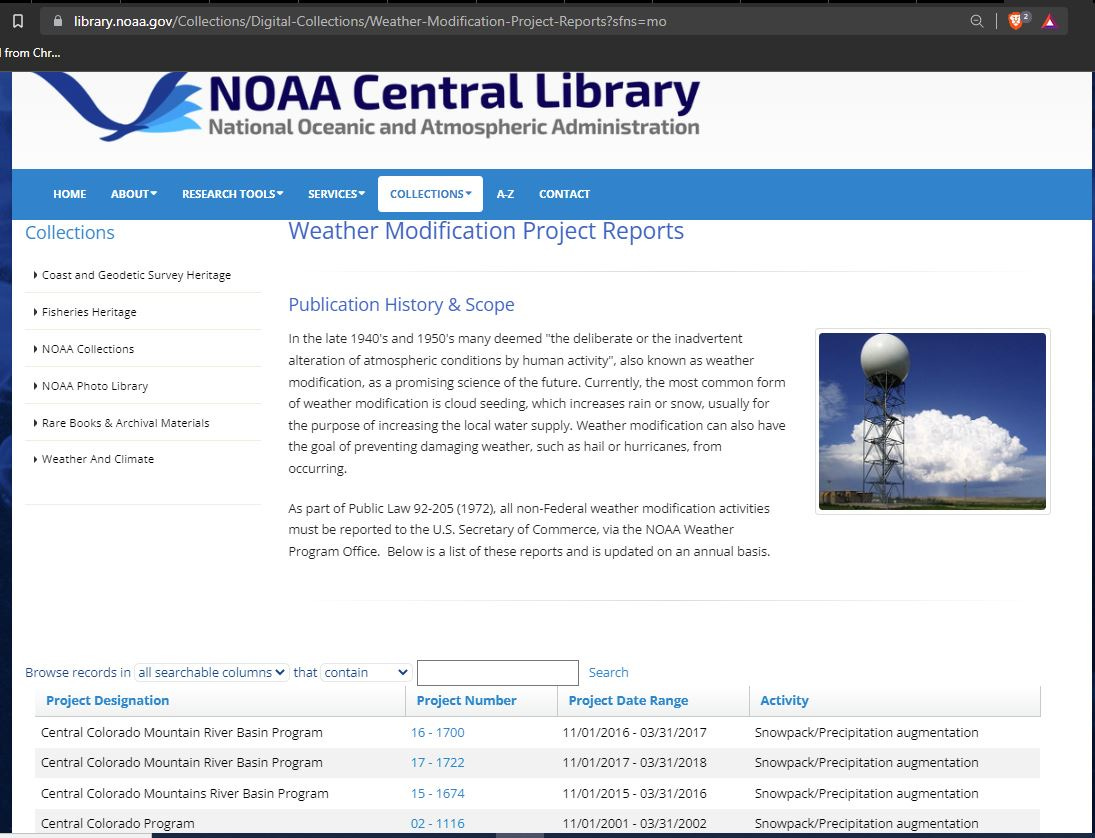Click 'Central Colorado Program' cell
This screenshot has width=1095, height=838.
pos(117,823)
